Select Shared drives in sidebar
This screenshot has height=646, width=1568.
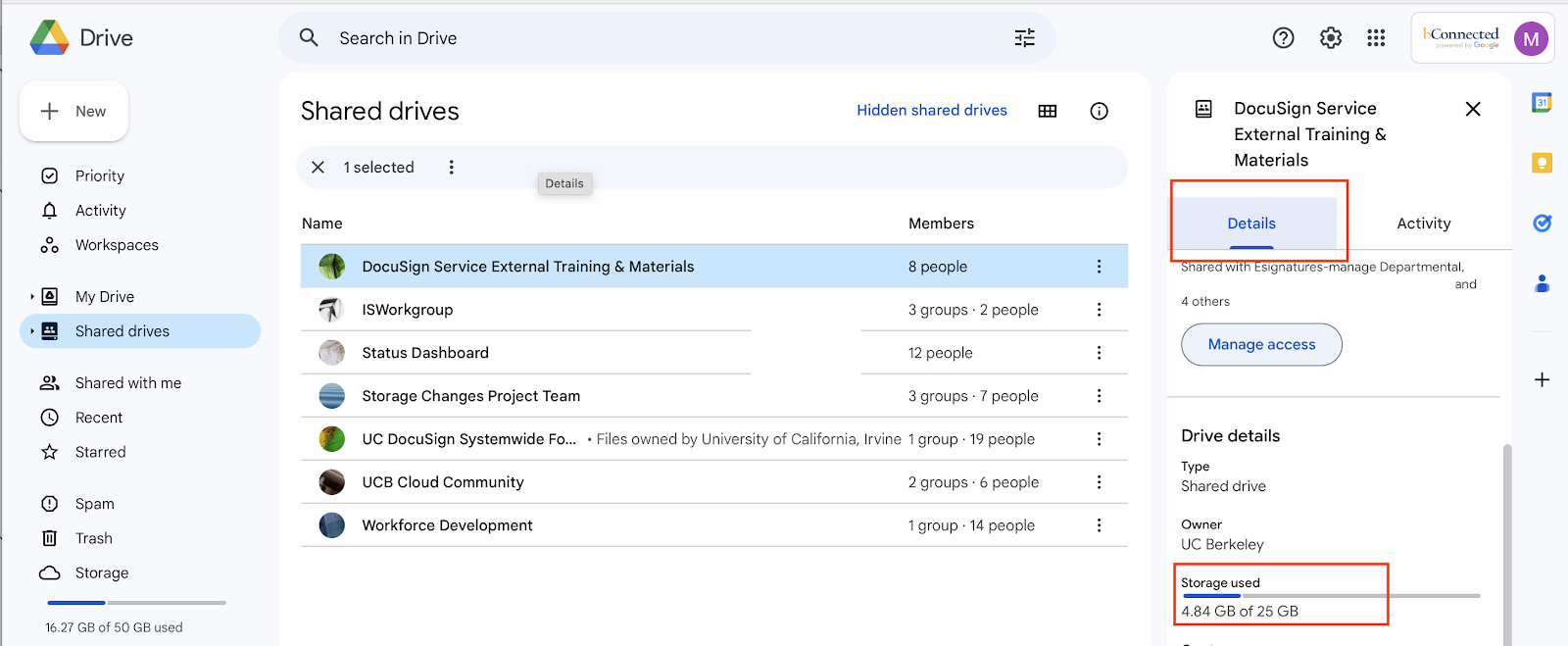[140, 331]
